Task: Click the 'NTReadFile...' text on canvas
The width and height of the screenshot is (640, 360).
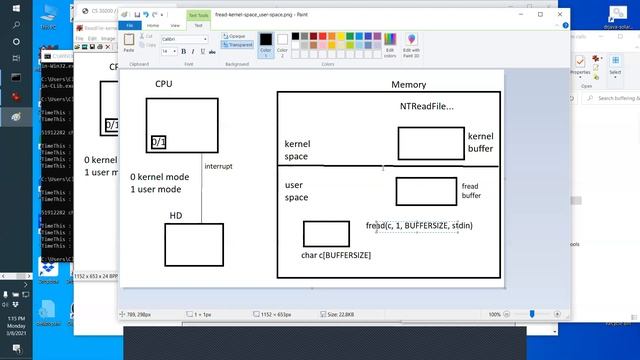Action: coord(427,107)
